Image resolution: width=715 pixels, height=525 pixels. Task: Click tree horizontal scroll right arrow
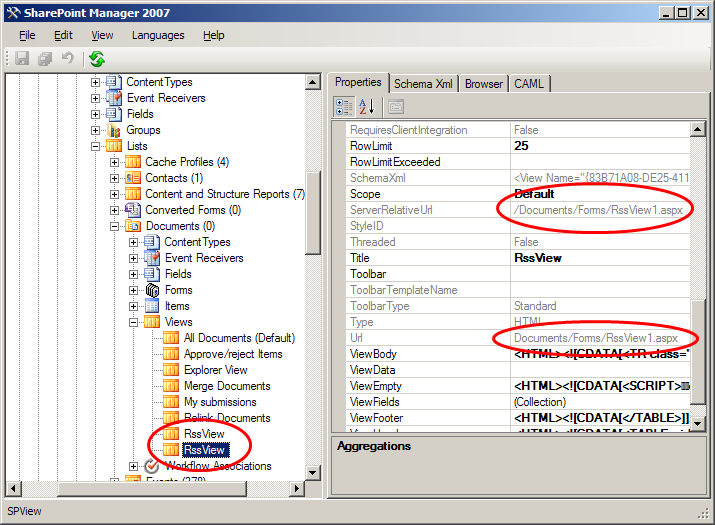297,489
